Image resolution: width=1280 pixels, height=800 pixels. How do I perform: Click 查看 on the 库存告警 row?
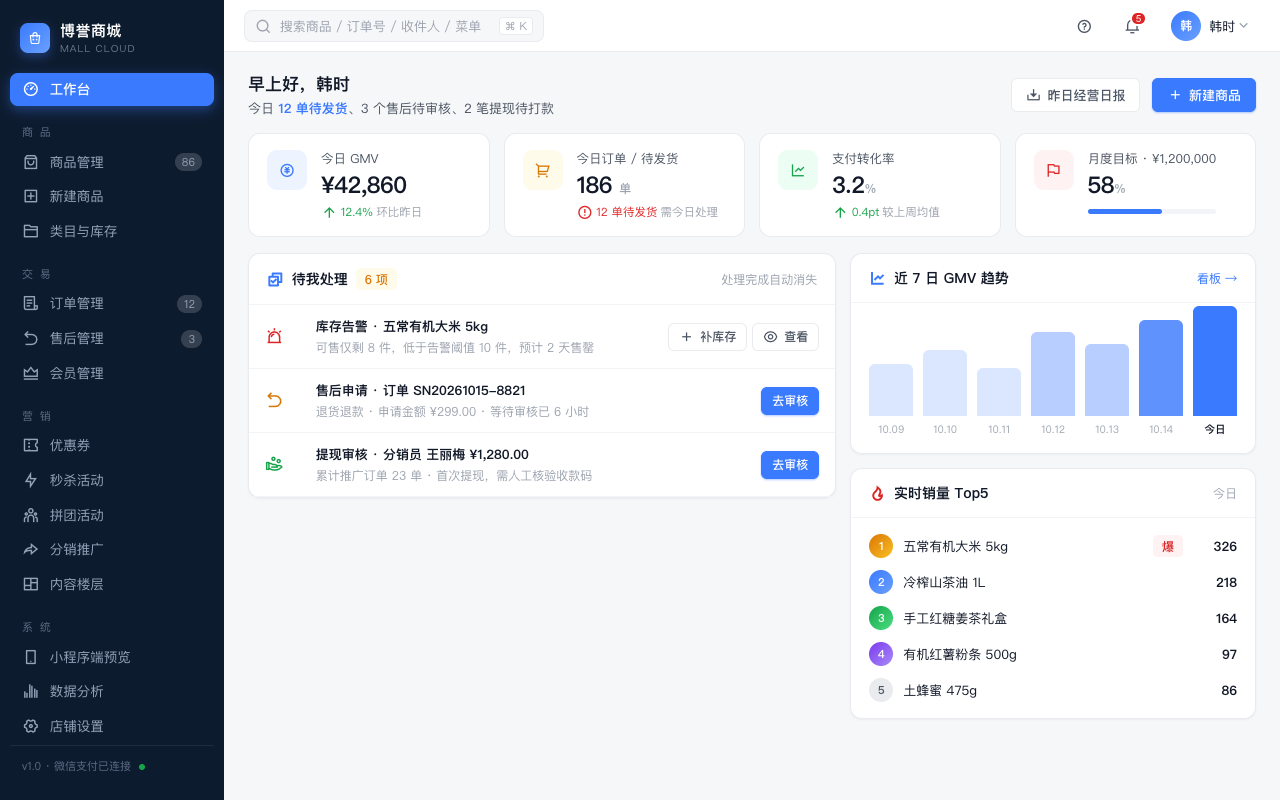(785, 337)
